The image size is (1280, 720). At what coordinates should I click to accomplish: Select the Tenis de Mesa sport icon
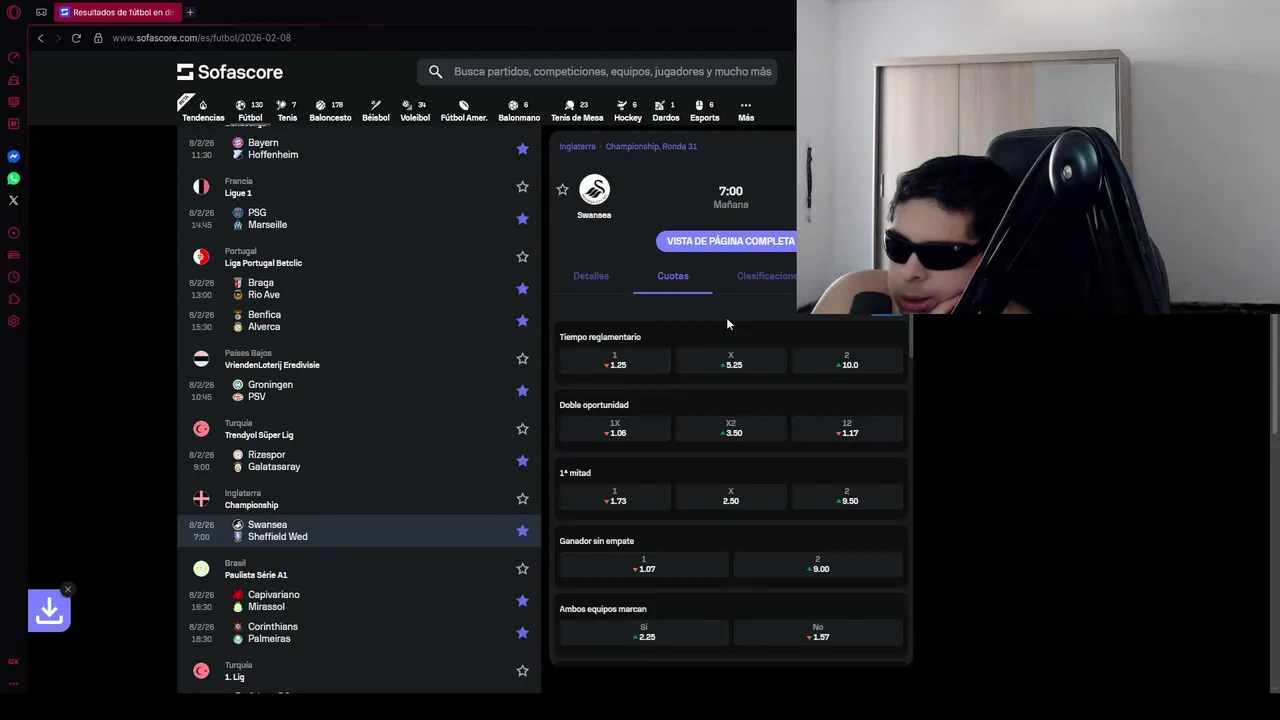tap(577, 110)
